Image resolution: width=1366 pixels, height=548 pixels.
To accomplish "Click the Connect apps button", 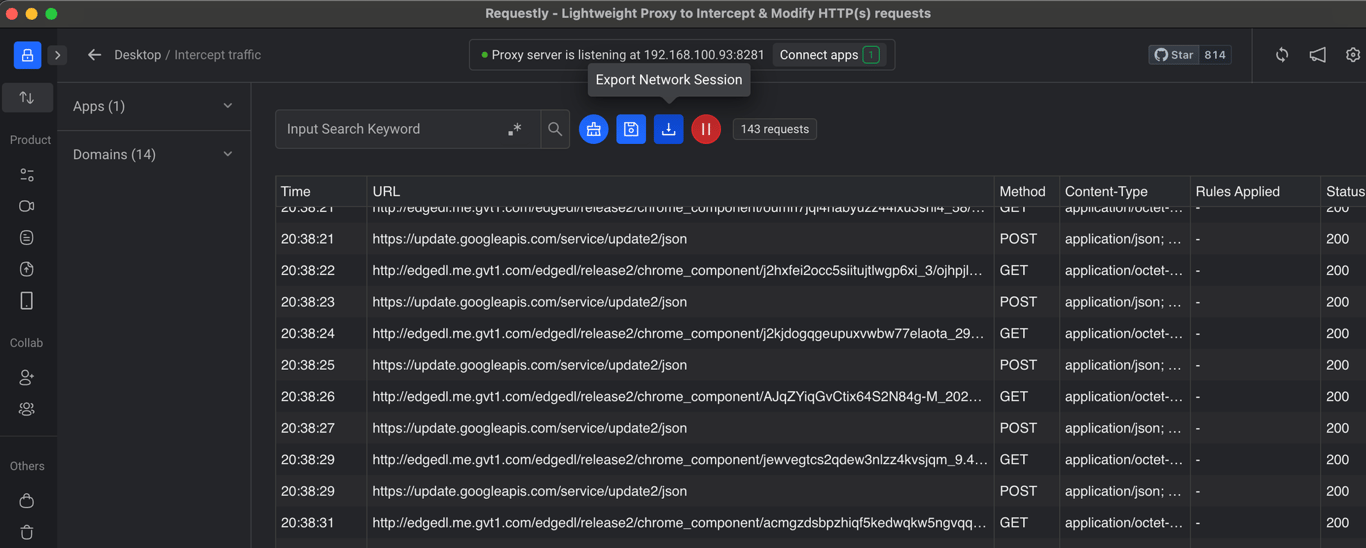I will [830, 55].
